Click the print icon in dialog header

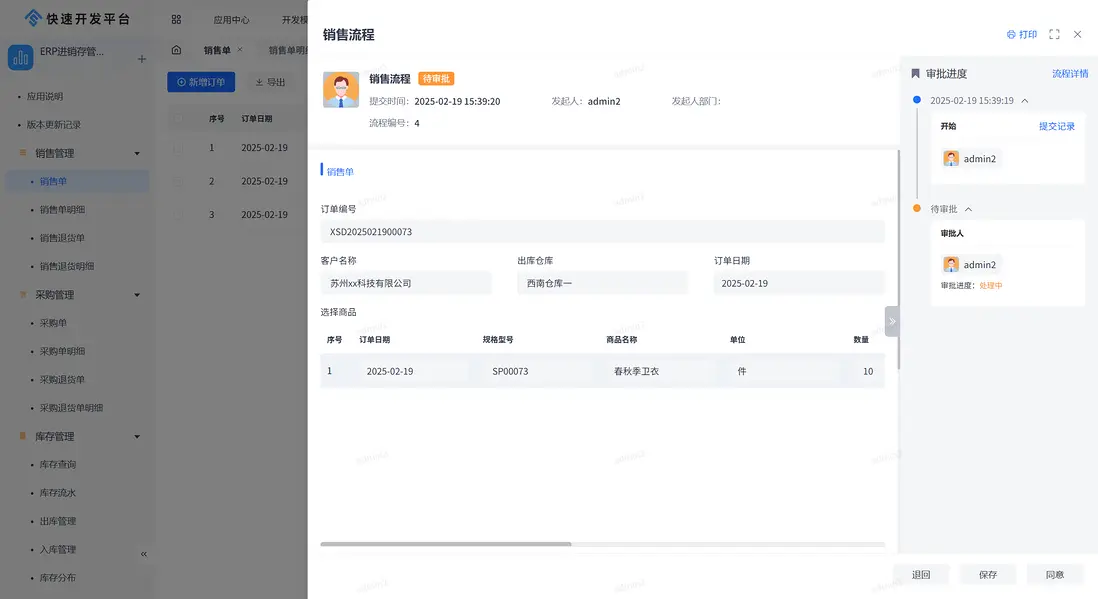point(1010,34)
